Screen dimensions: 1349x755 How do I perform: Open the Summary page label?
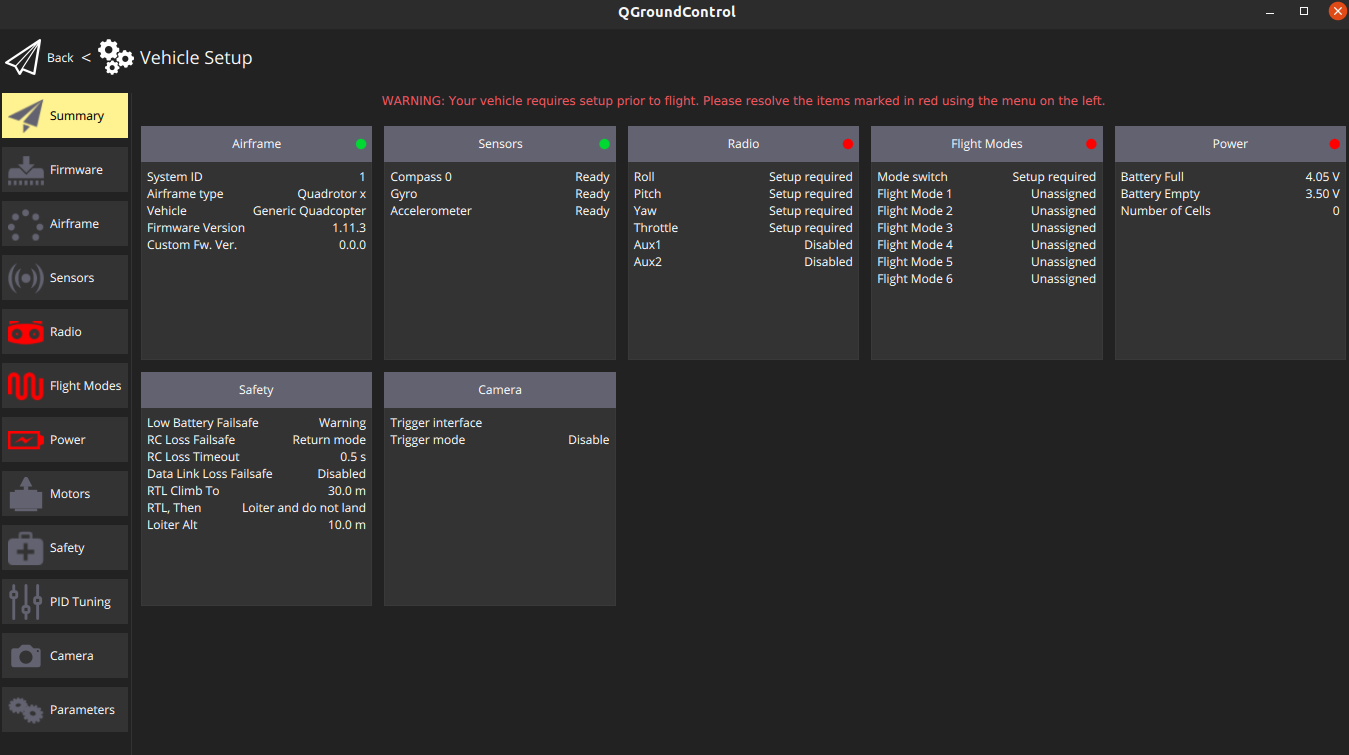tap(77, 116)
